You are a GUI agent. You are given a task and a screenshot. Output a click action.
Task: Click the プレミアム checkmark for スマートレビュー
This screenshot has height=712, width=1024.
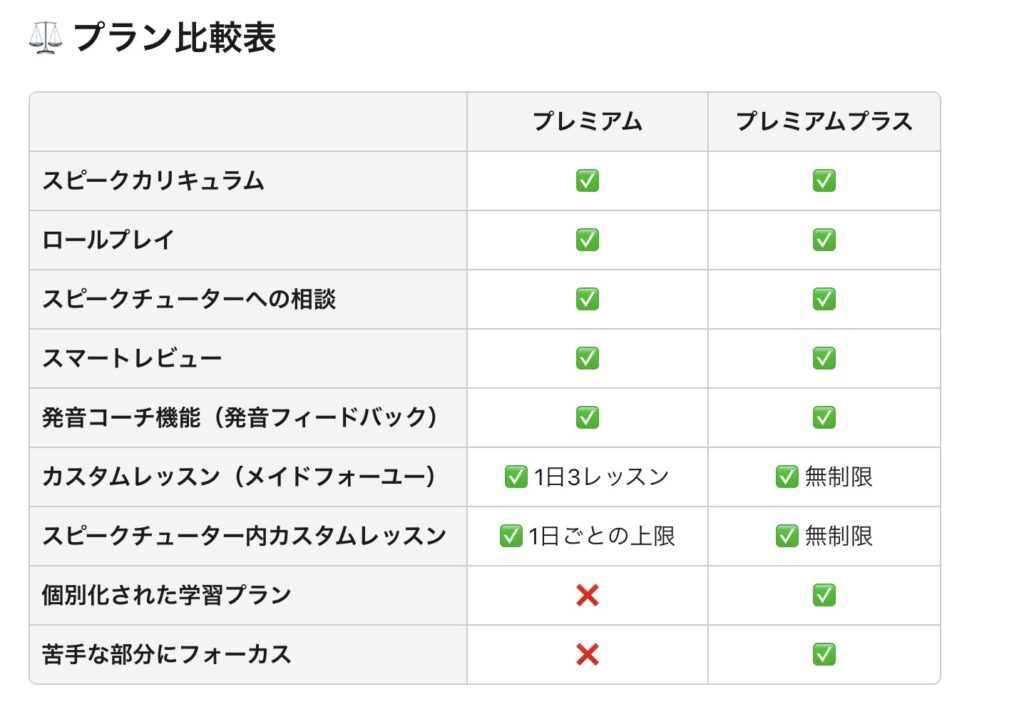(587, 358)
